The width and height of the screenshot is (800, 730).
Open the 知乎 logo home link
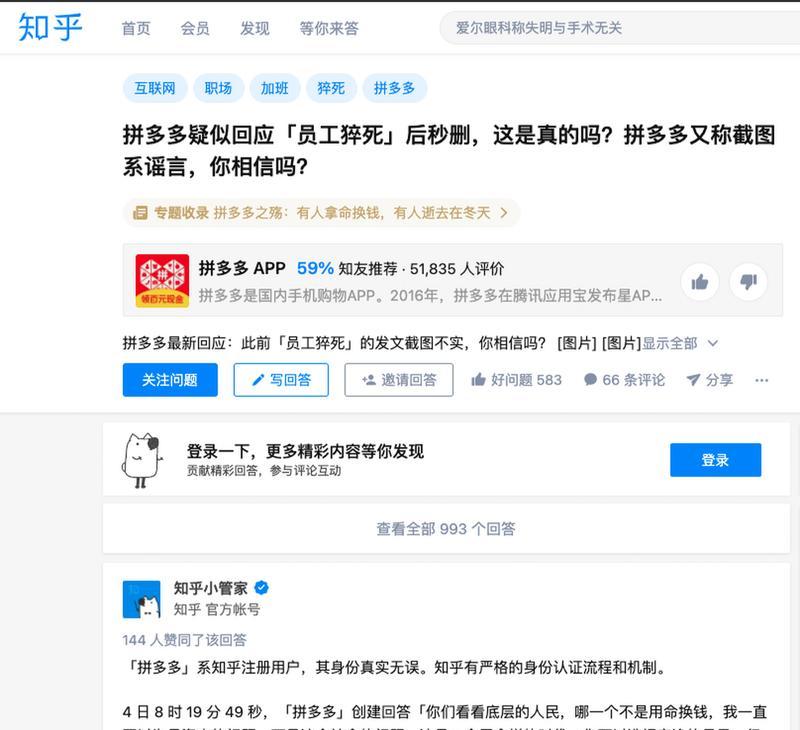coord(50,27)
